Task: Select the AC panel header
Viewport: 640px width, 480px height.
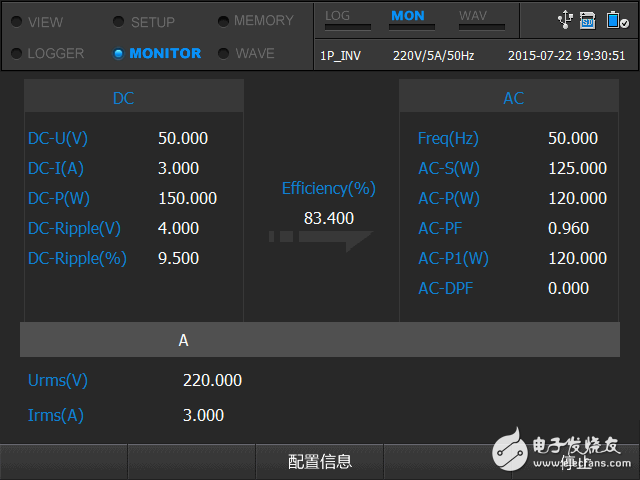Action: (x=513, y=98)
